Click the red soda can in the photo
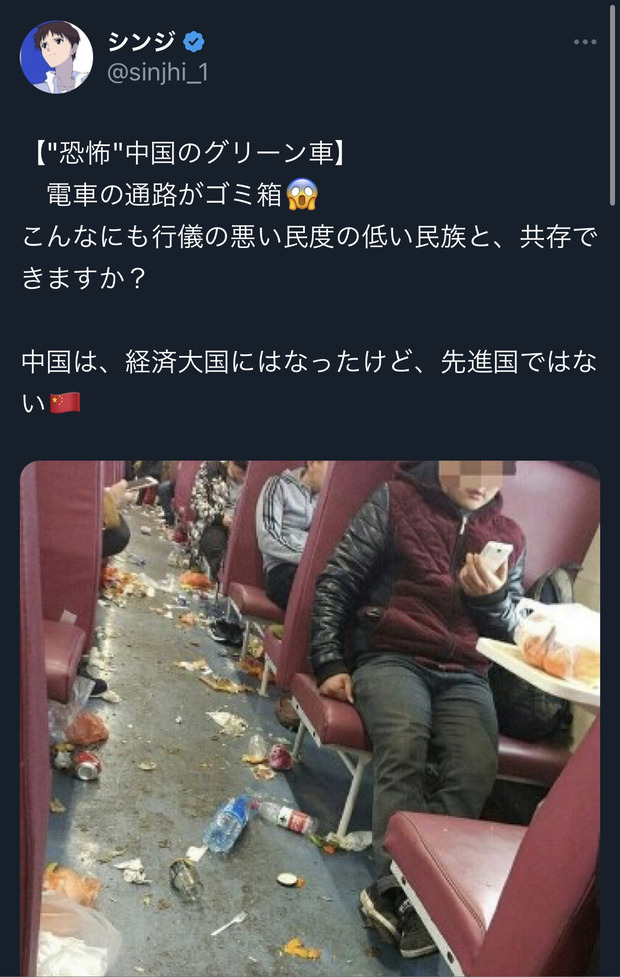Image resolution: width=620 pixels, height=977 pixels. click(x=87, y=765)
